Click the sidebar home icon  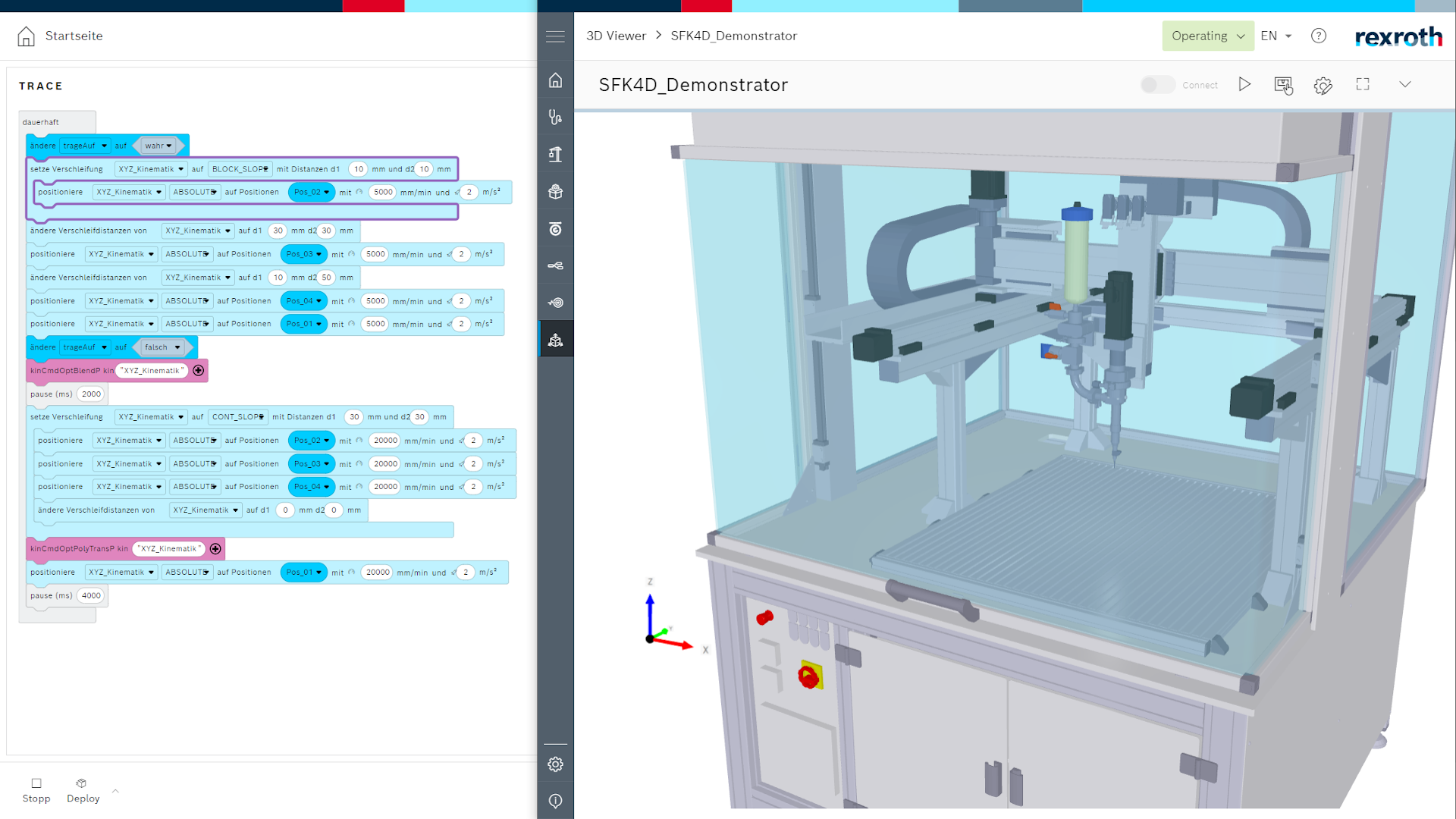click(555, 80)
